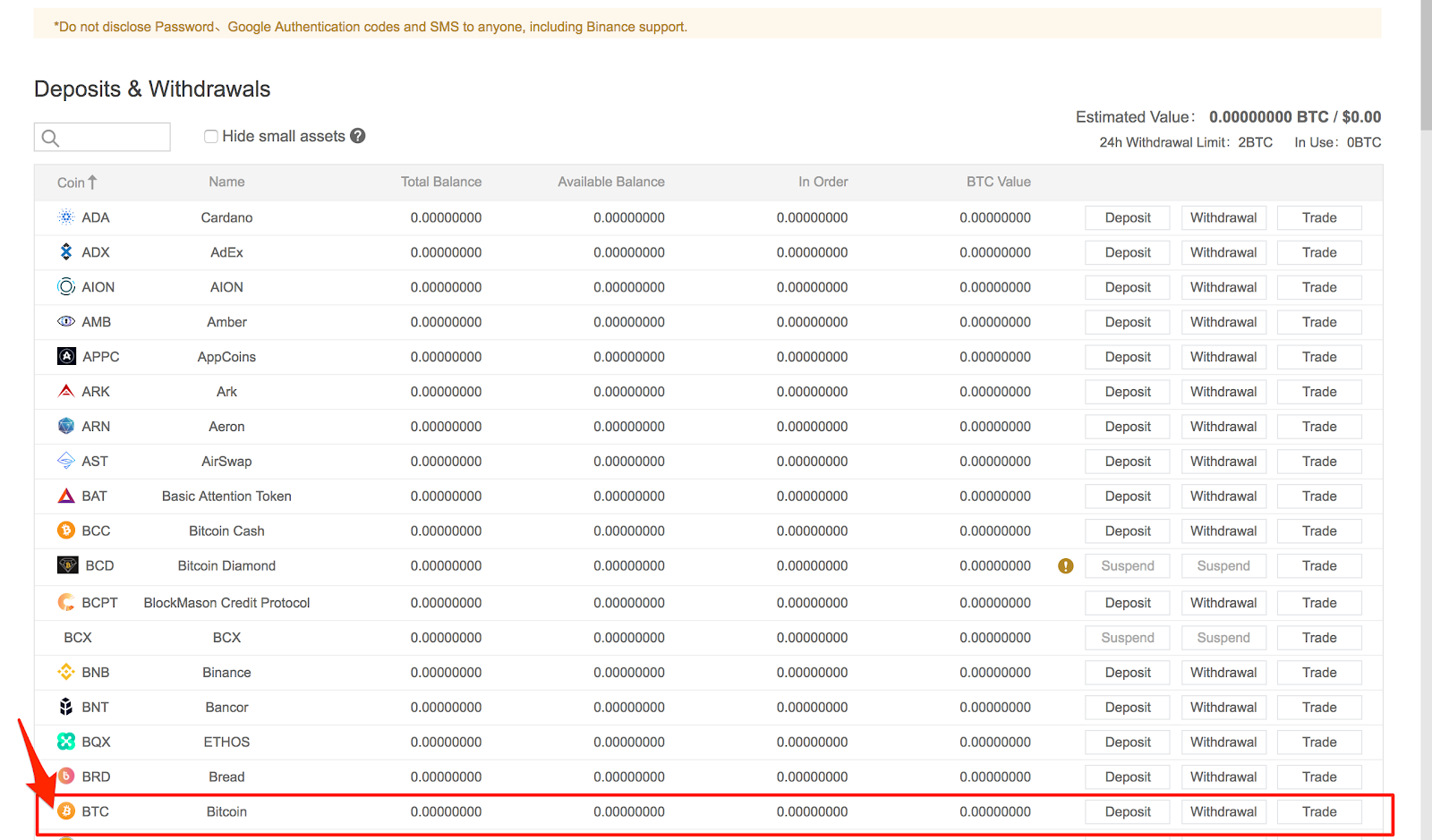Open Deposit for AST AirSwap
The height and width of the screenshot is (840, 1432).
pos(1128,462)
